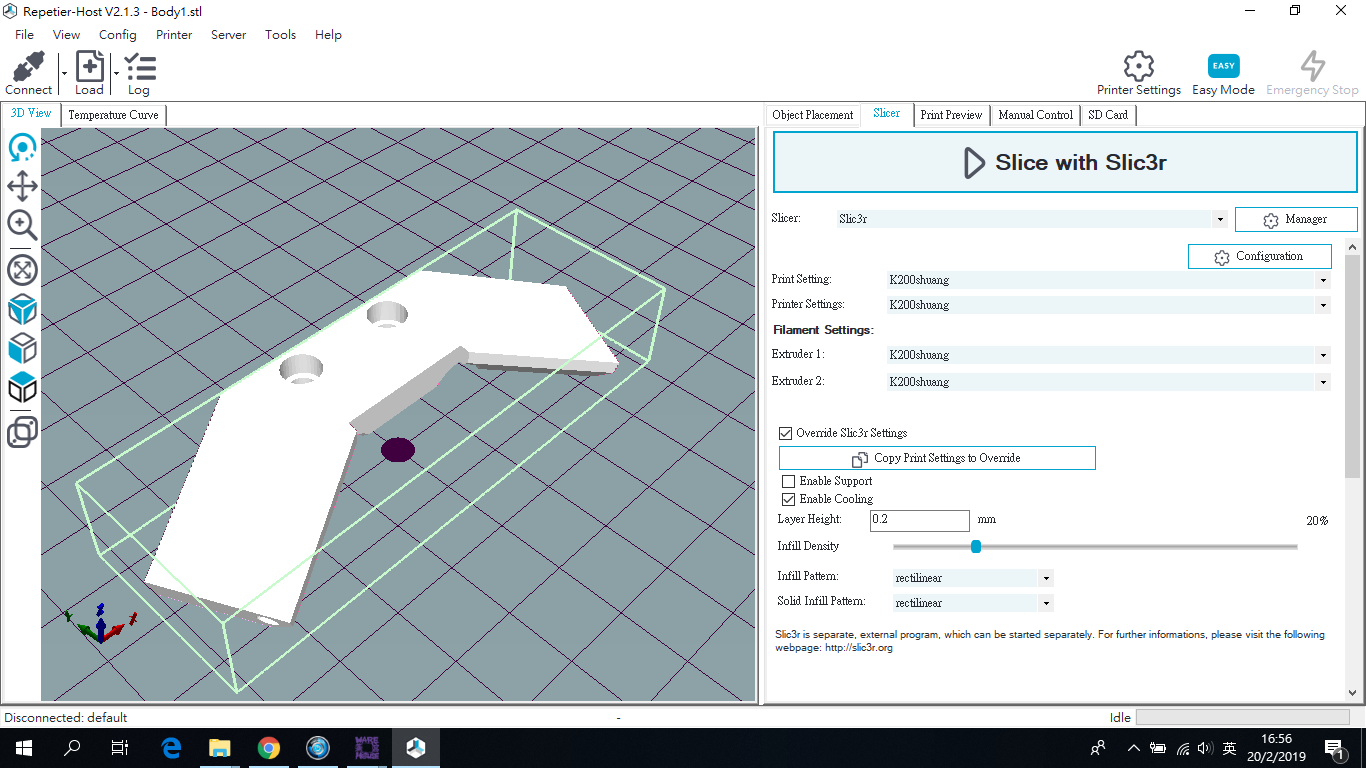
Task: Expand the Extruder 1 filament dropdown
Action: click(x=1323, y=355)
